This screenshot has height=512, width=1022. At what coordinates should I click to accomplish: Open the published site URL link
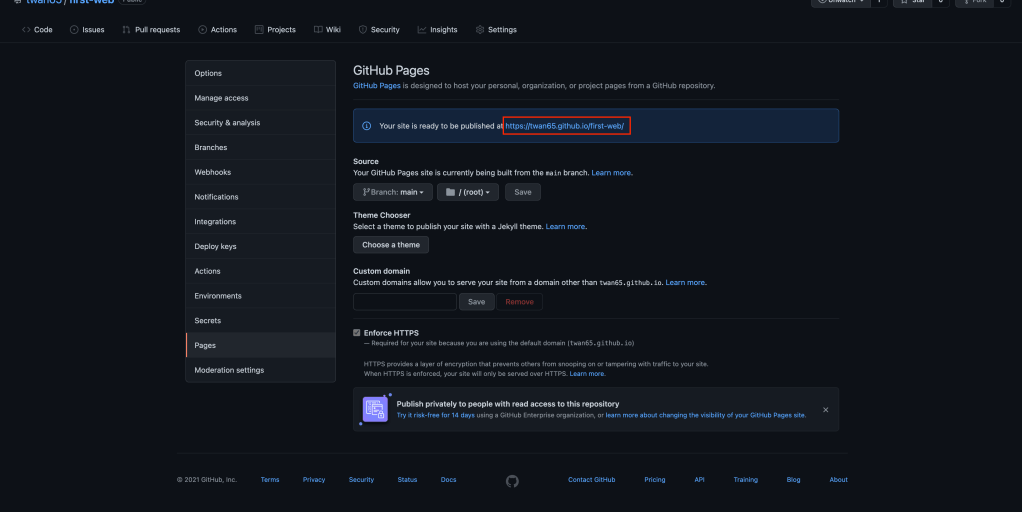(x=565, y=126)
